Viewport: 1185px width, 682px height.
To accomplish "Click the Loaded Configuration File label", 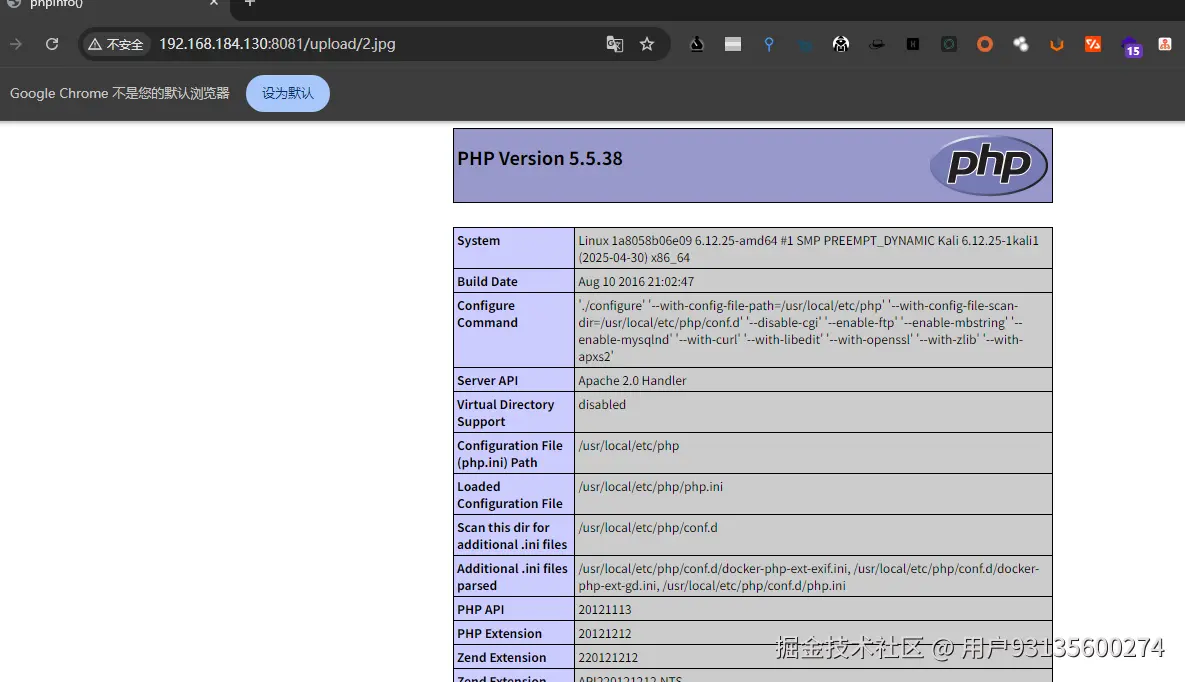I will tap(509, 494).
